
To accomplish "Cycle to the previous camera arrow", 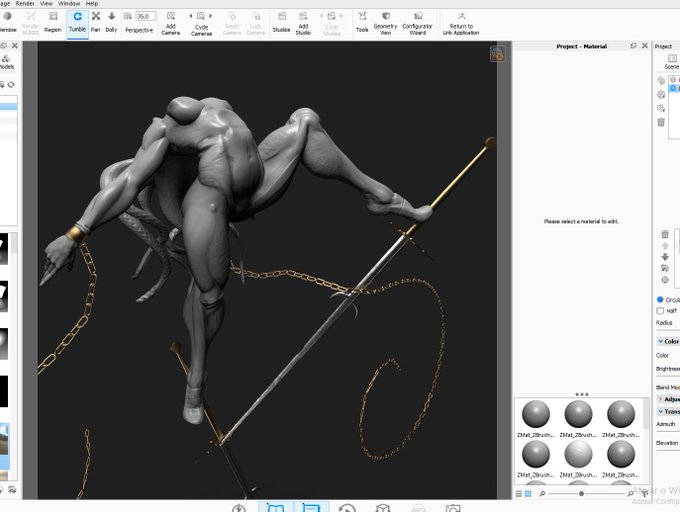I will point(190,16).
